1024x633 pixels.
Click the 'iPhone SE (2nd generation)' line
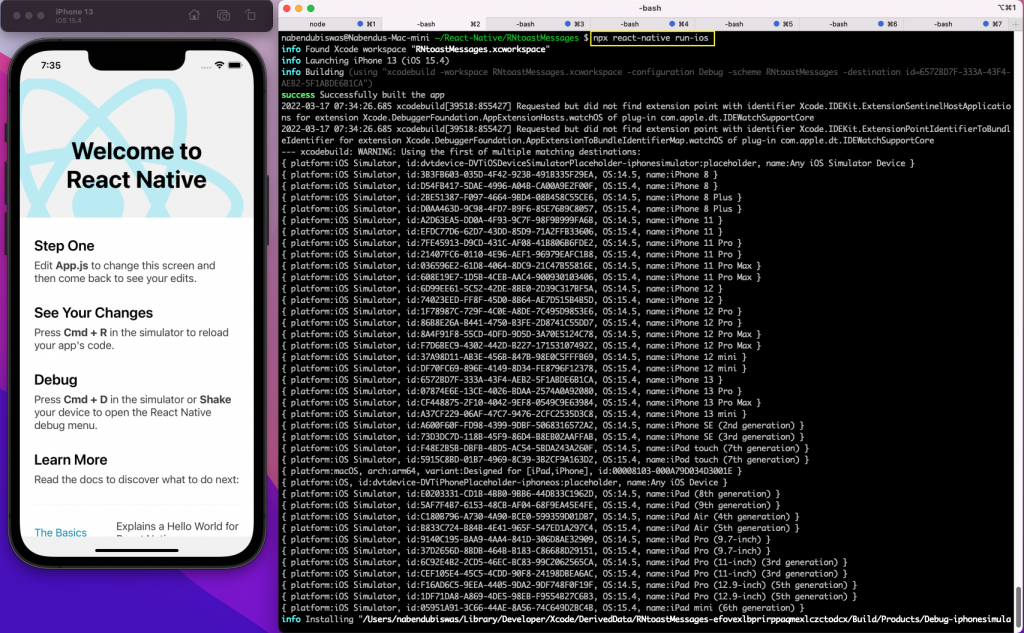pos(543,425)
